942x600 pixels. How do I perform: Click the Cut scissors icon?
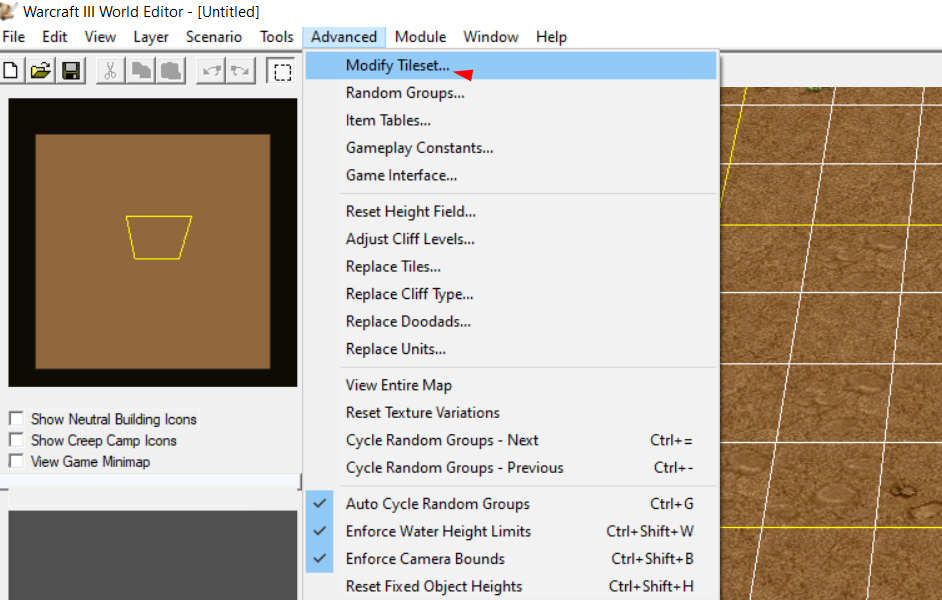(x=110, y=71)
